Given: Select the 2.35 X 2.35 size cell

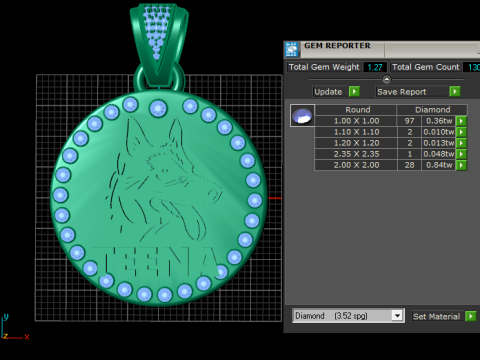Looking at the screenshot, I should pos(356,154).
